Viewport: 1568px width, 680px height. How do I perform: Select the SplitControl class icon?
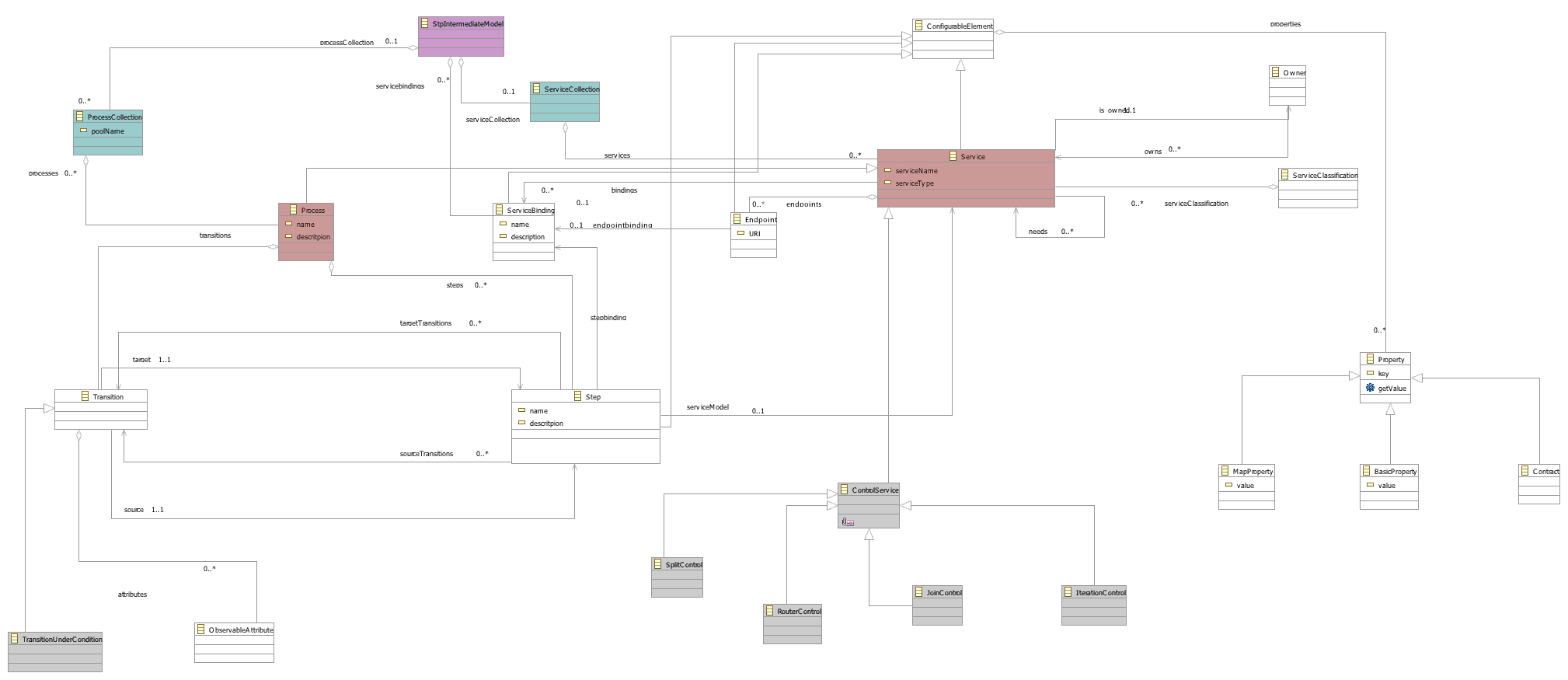click(x=658, y=564)
